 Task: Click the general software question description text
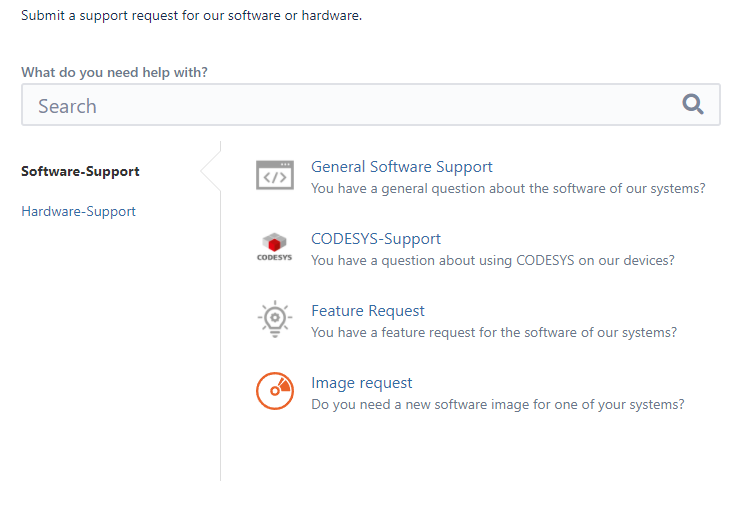[508, 189]
